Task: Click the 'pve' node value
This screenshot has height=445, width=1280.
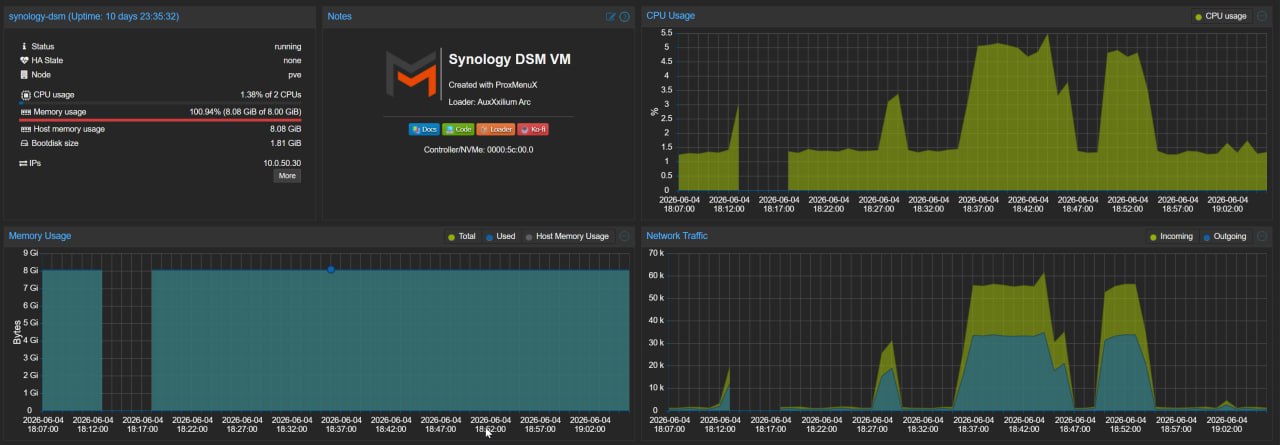Action: [x=294, y=74]
